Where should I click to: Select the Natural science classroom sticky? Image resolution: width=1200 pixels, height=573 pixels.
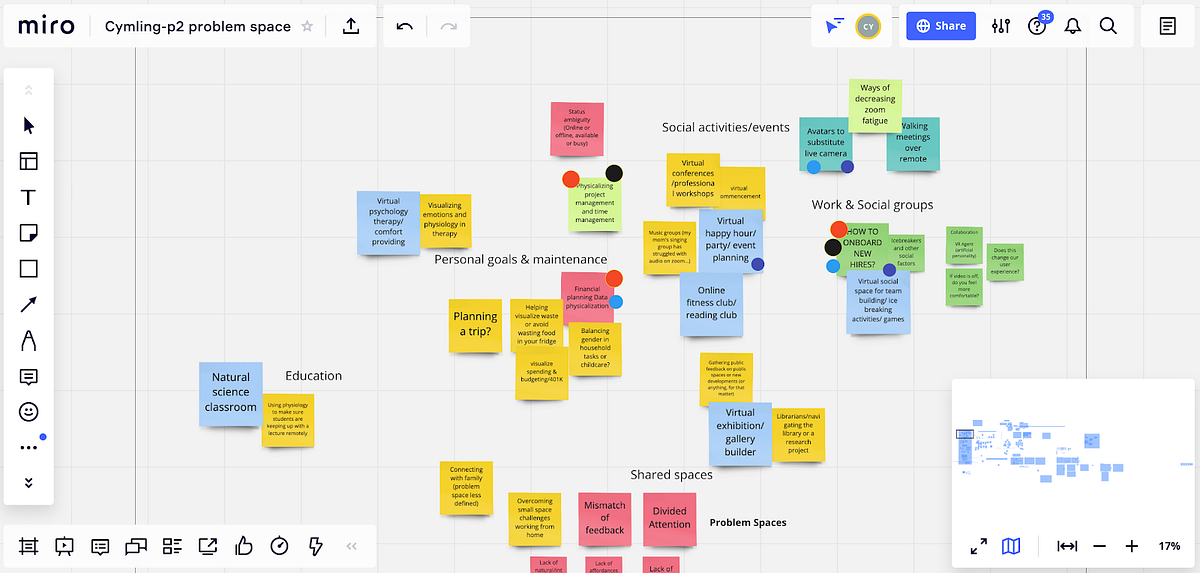point(231,392)
